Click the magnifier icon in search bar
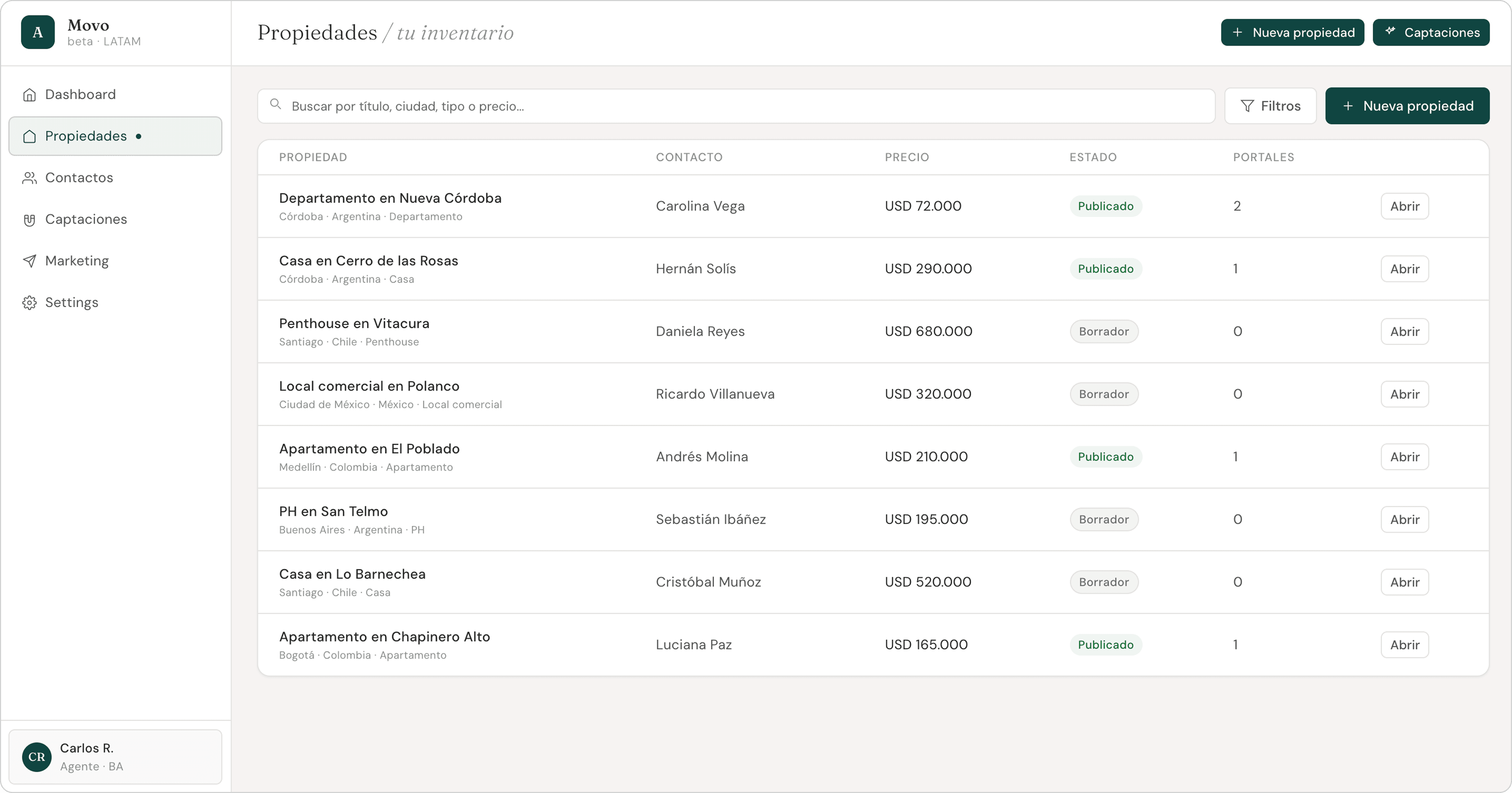 tap(275, 104)
